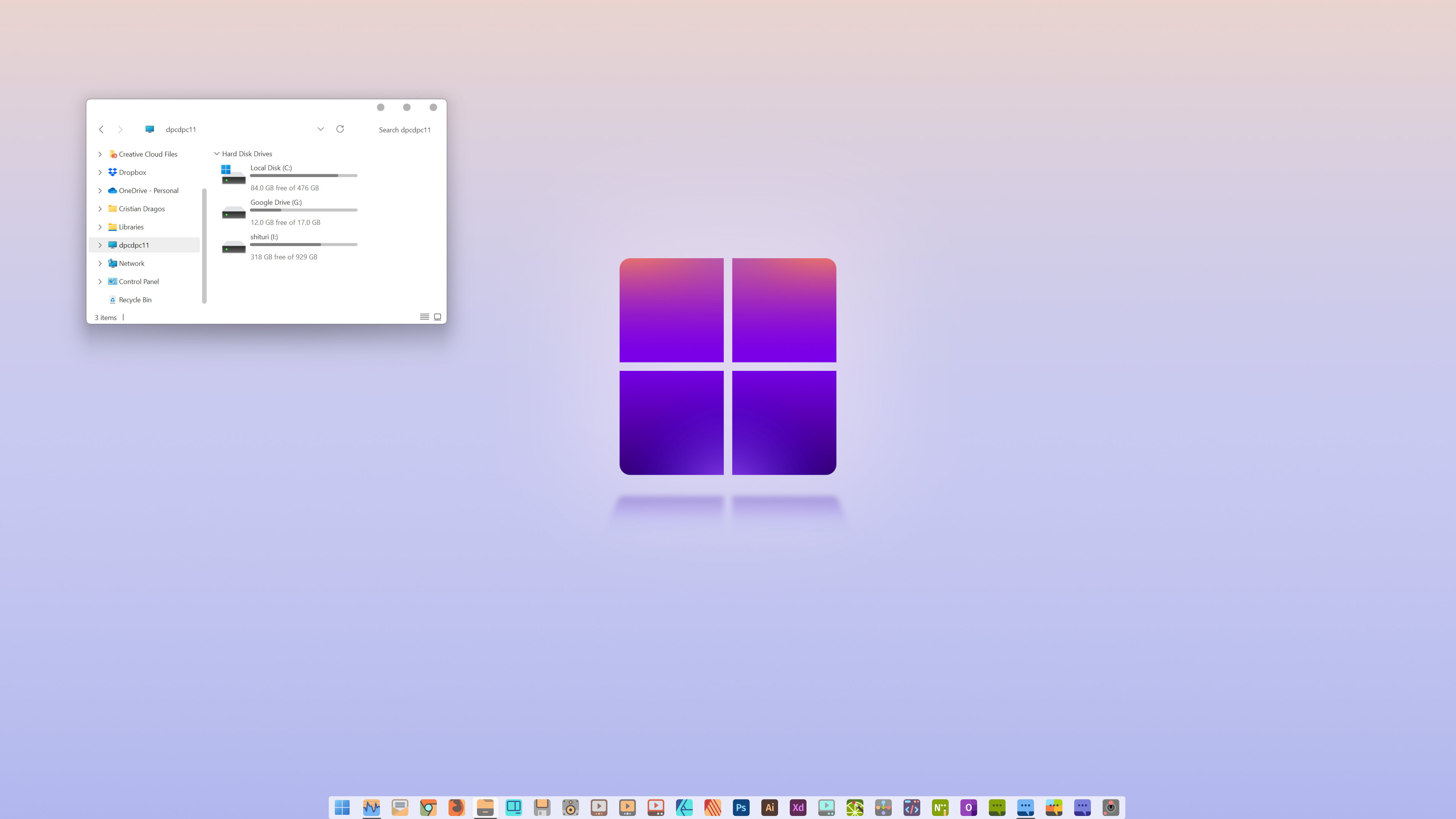Expand the Dropbox tree node
This screenshot has height=819, width=1456.
(100, 172)
